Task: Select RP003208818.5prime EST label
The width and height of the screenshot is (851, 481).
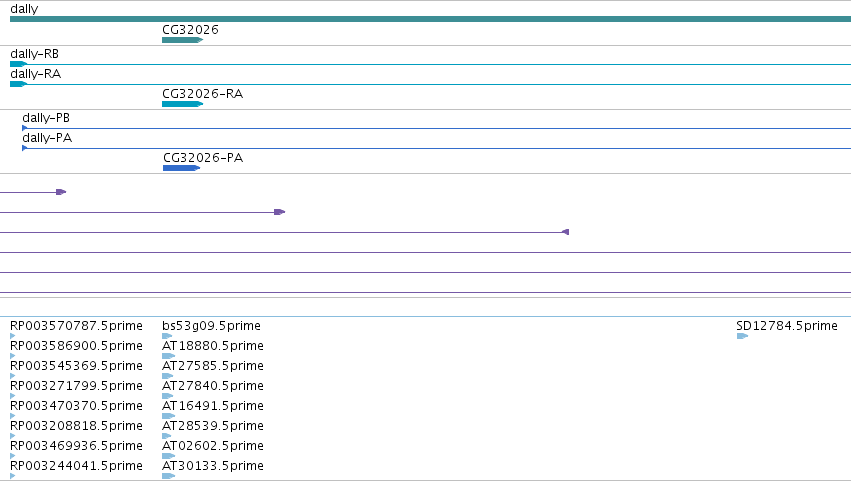Action: click(76, 426)
